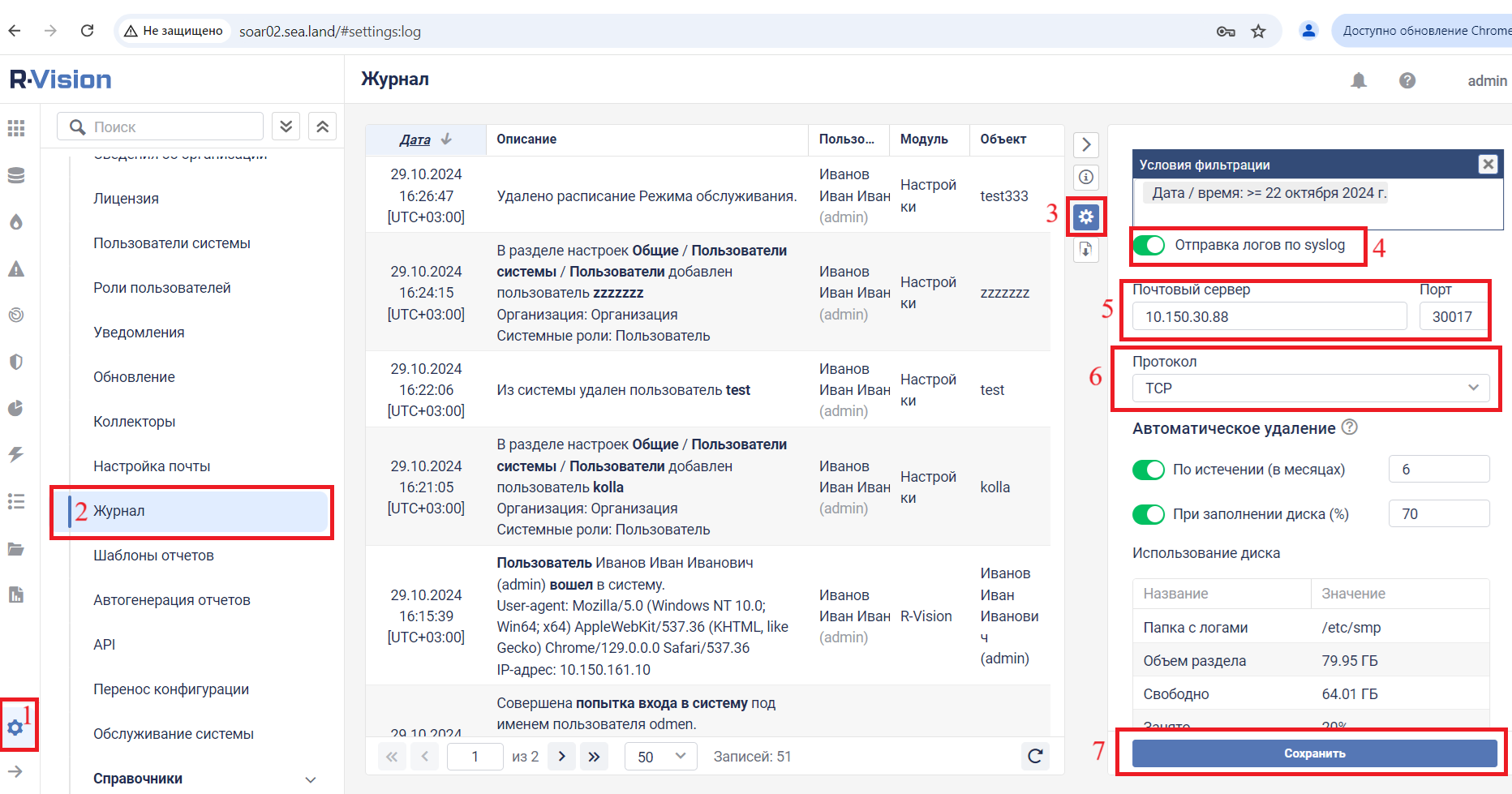Close the filter conditions box
This screenshot has width=1512, height=794.
(1488, 164)
